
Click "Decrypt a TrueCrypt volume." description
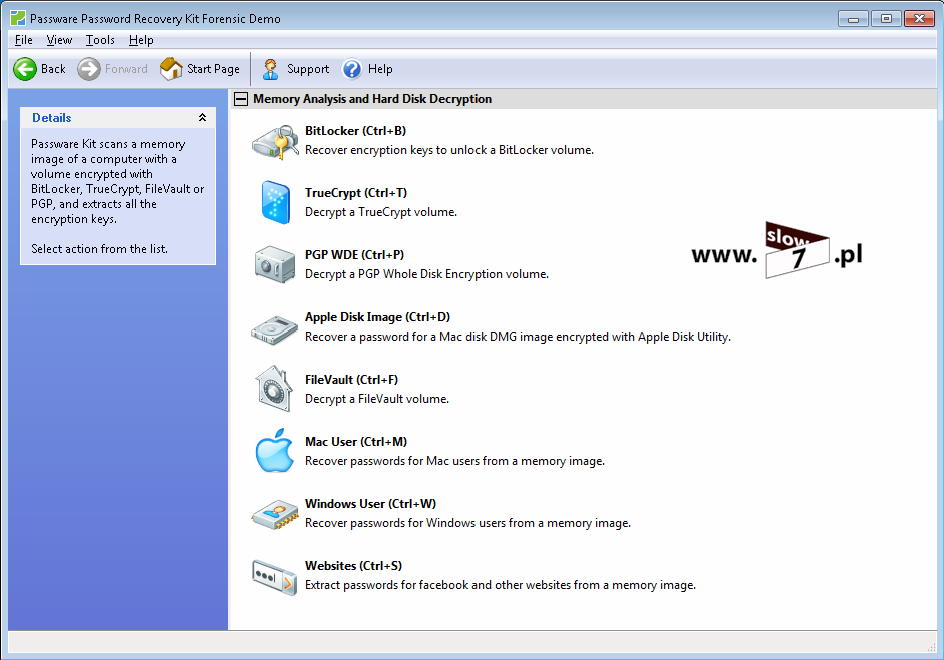[380, 212]
